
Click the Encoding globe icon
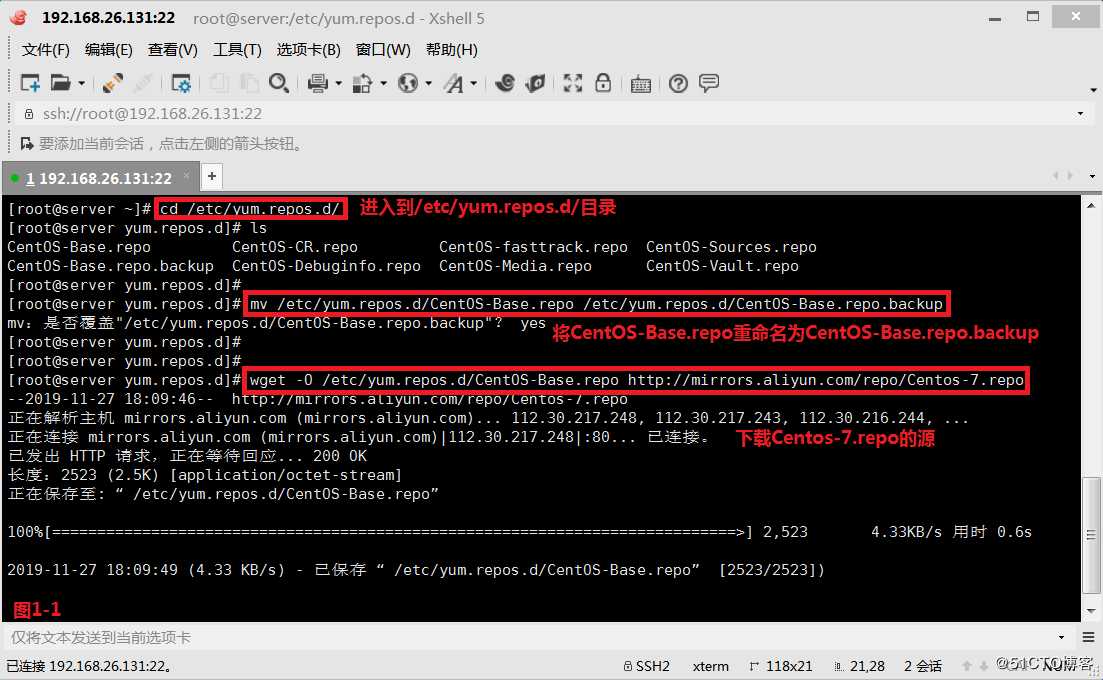tap(407, 83)
